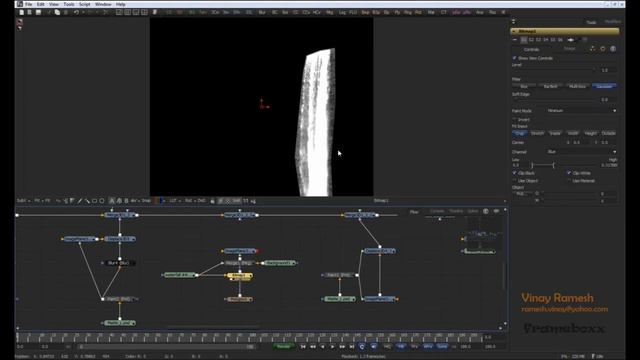The height and width of the screenshot is (360, 640).
Task: Click the Save composition toolbar icon
Action: pyautogui.click(x=38, y=12)
